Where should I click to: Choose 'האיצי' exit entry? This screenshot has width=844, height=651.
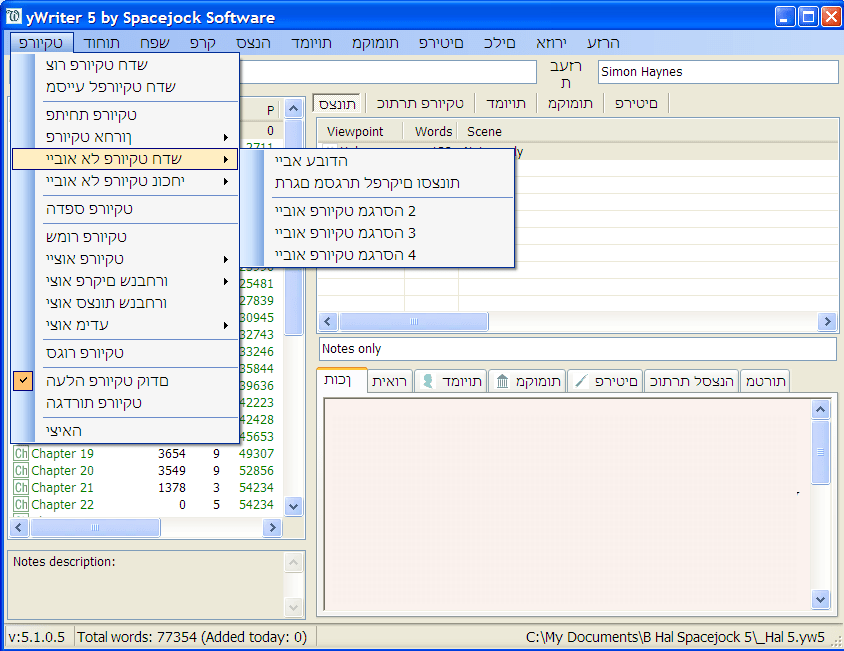pos(125,431)
